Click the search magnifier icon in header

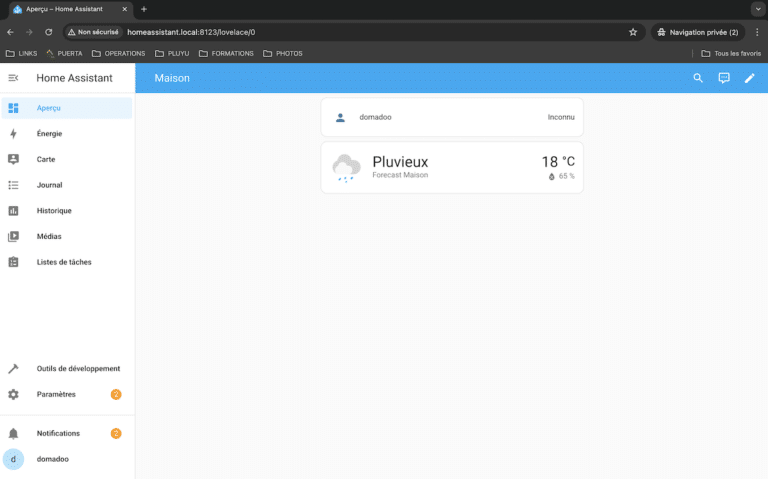click(x=698, y=78)
